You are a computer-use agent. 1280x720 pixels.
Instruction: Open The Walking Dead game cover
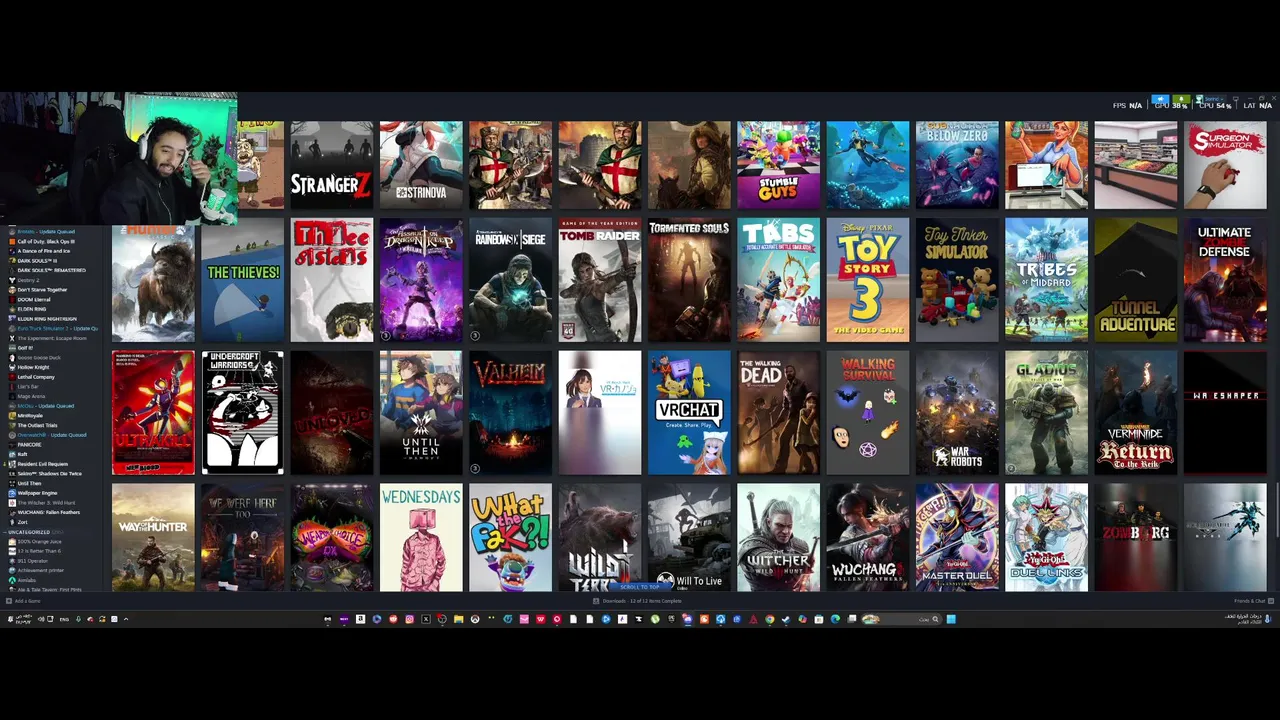pos(778,412)
